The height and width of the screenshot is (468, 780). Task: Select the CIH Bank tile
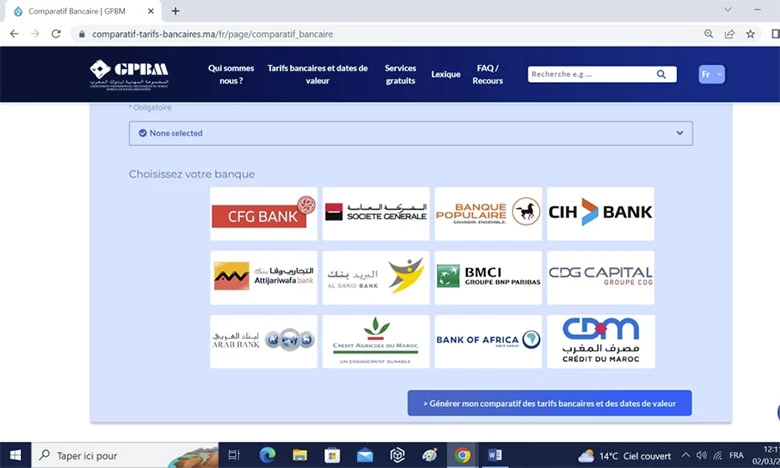click(600, 214)
